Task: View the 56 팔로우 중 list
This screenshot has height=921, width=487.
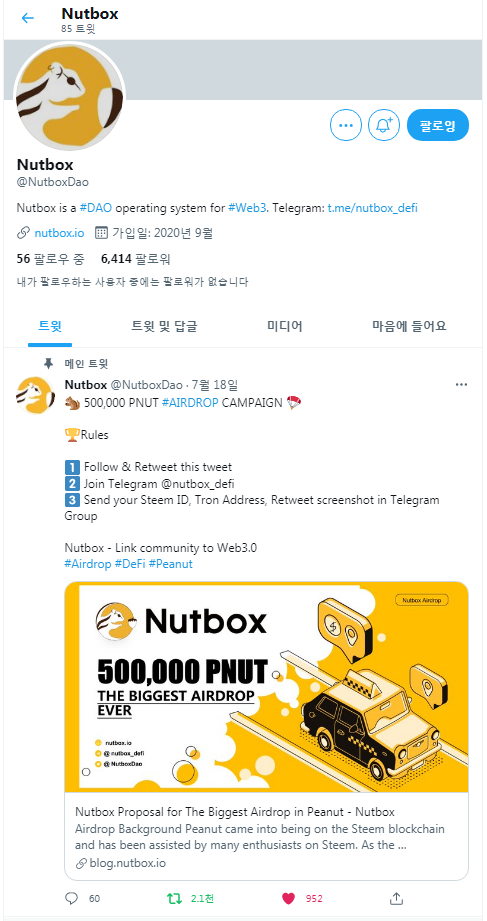Action: click(x=51, y=258)
